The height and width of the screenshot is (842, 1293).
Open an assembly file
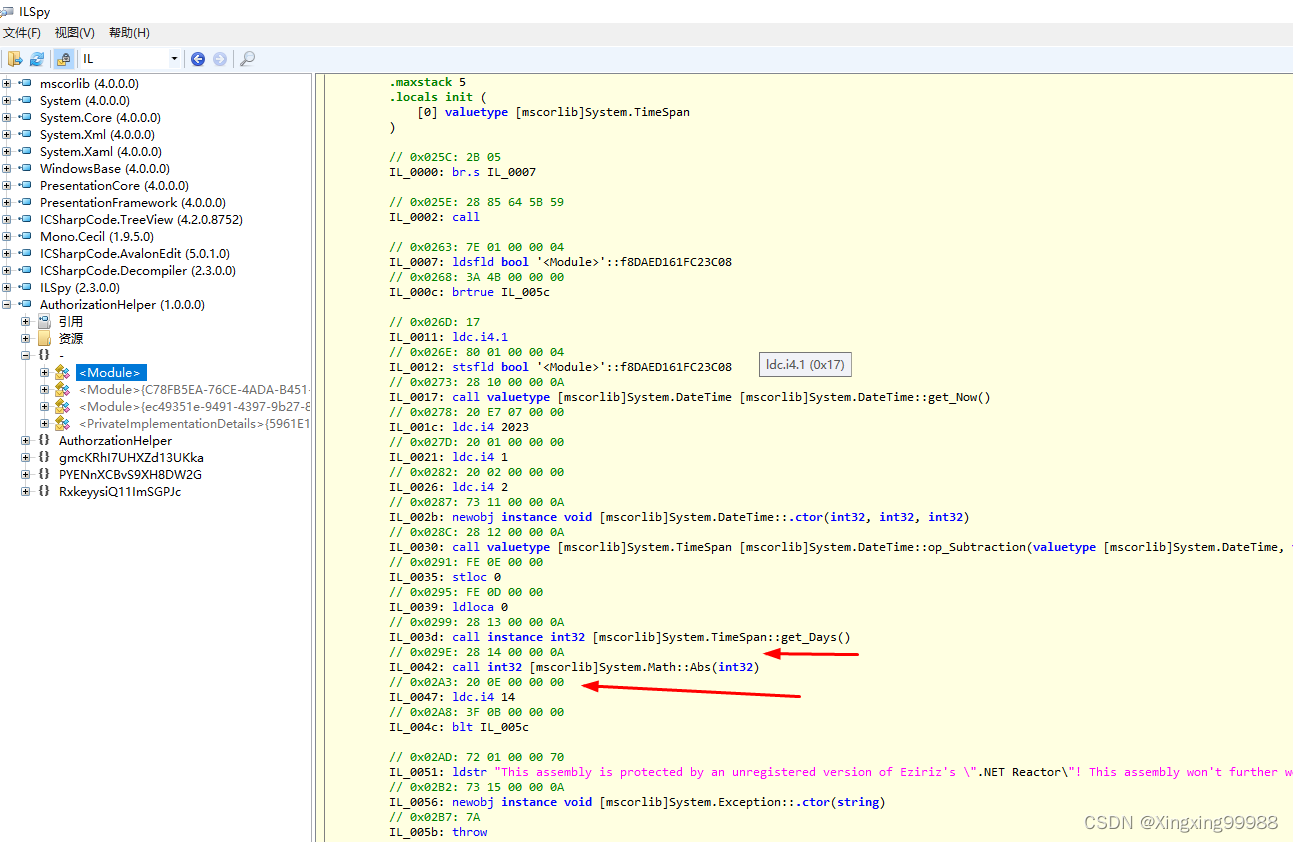(14, 59)
